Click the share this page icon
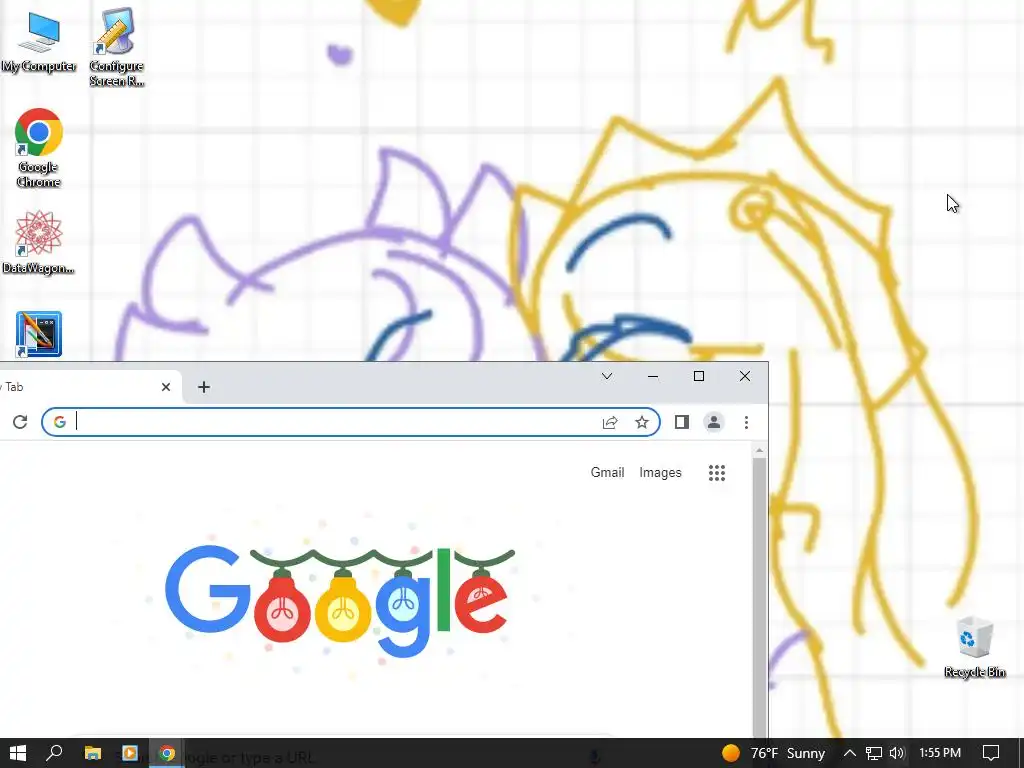1024x768 pixels. pos(610,423)
